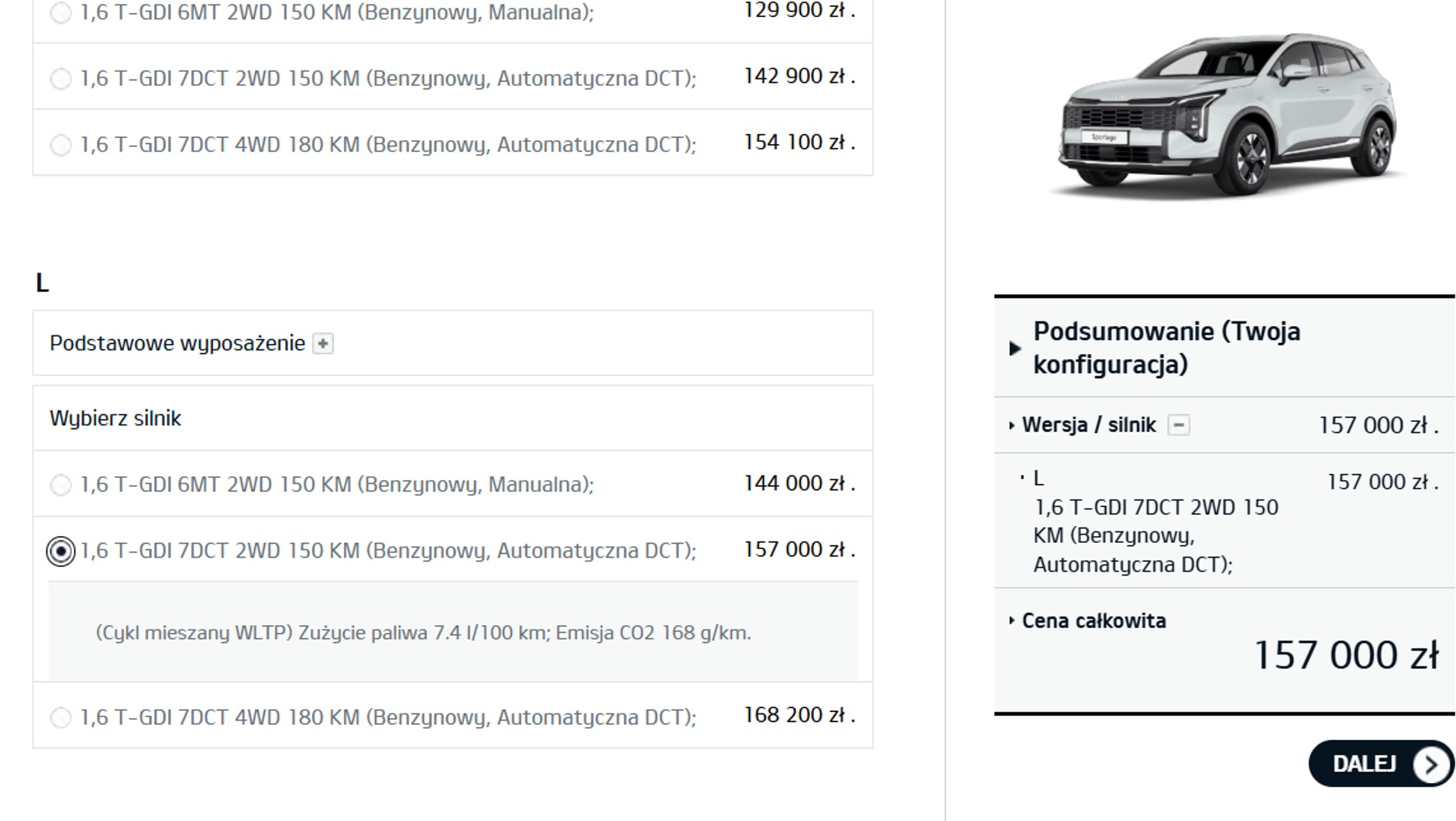Click the Cena całkowita label

point(1094,621)
